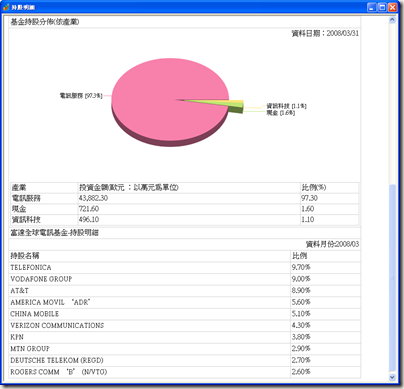Minimize the holdings detail window
The image size is (404, 389).
[x=372, y=7]
